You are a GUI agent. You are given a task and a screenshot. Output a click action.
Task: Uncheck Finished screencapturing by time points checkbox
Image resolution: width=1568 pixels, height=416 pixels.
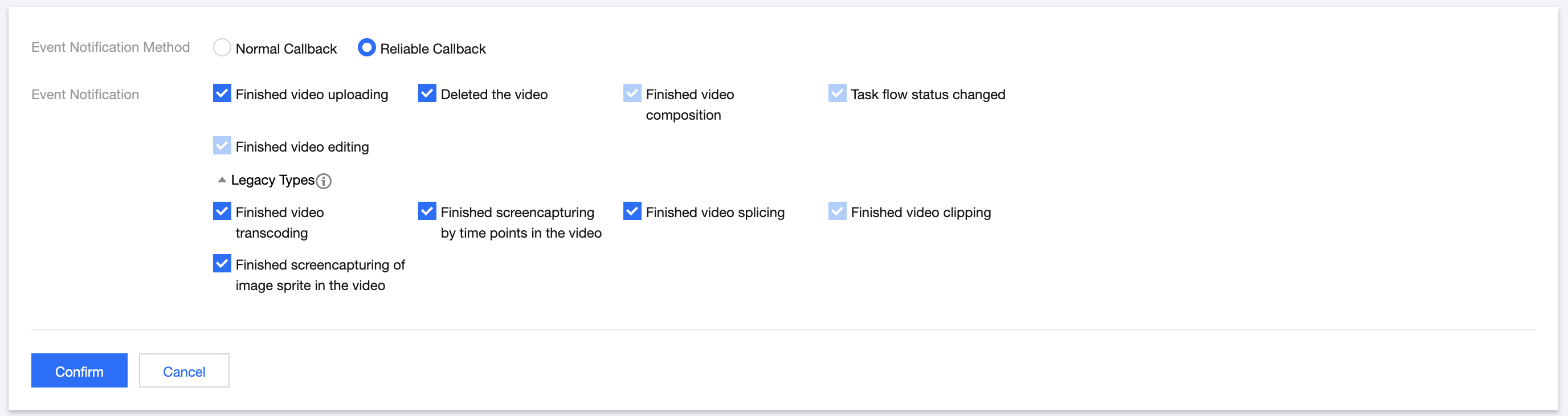(x=427, y=211)
